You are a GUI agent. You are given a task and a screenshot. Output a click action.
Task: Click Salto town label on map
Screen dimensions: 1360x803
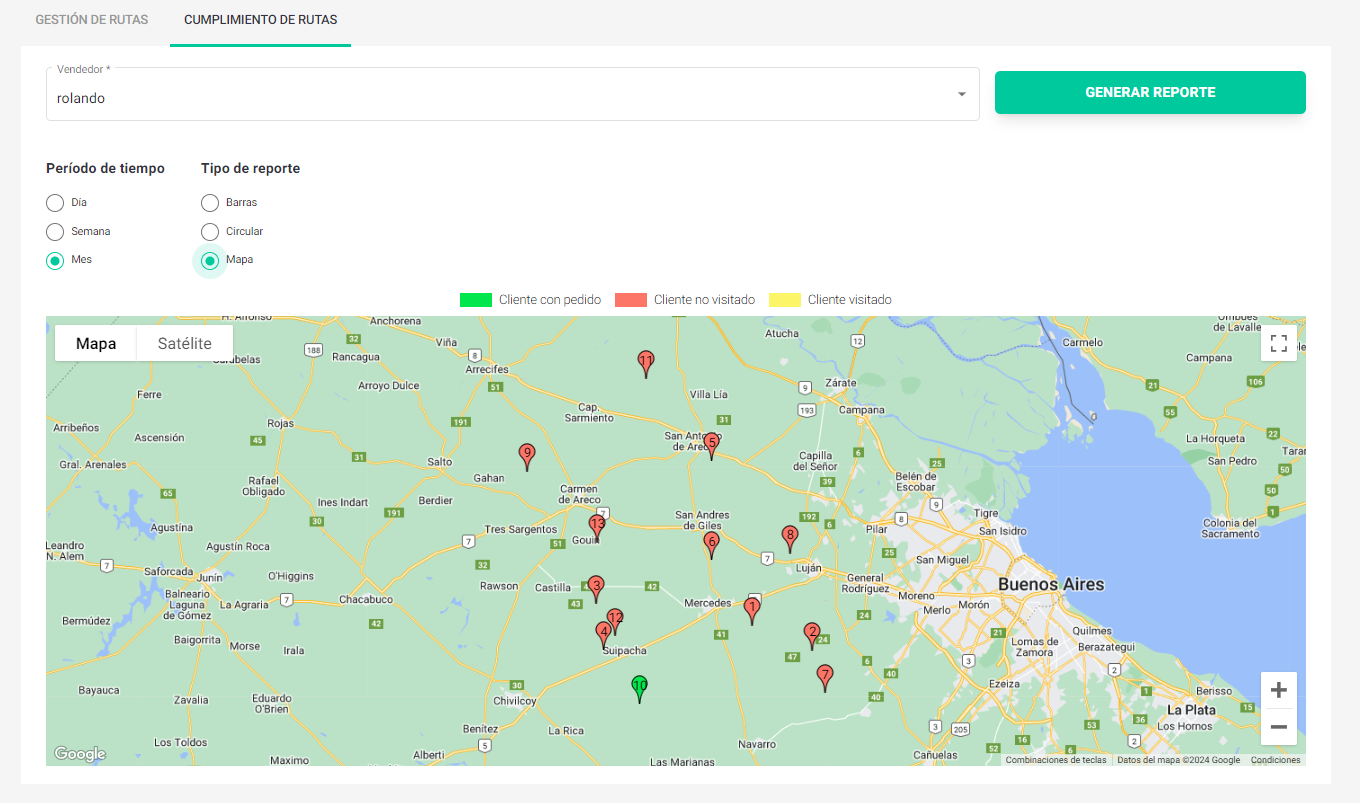(x=440, y=462)
